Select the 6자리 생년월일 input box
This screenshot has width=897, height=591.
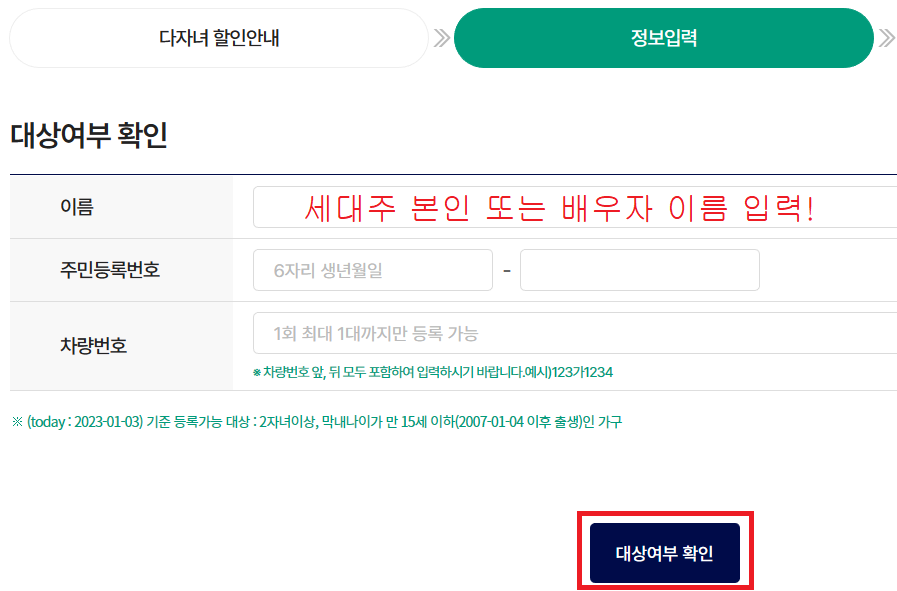[372, 269]
